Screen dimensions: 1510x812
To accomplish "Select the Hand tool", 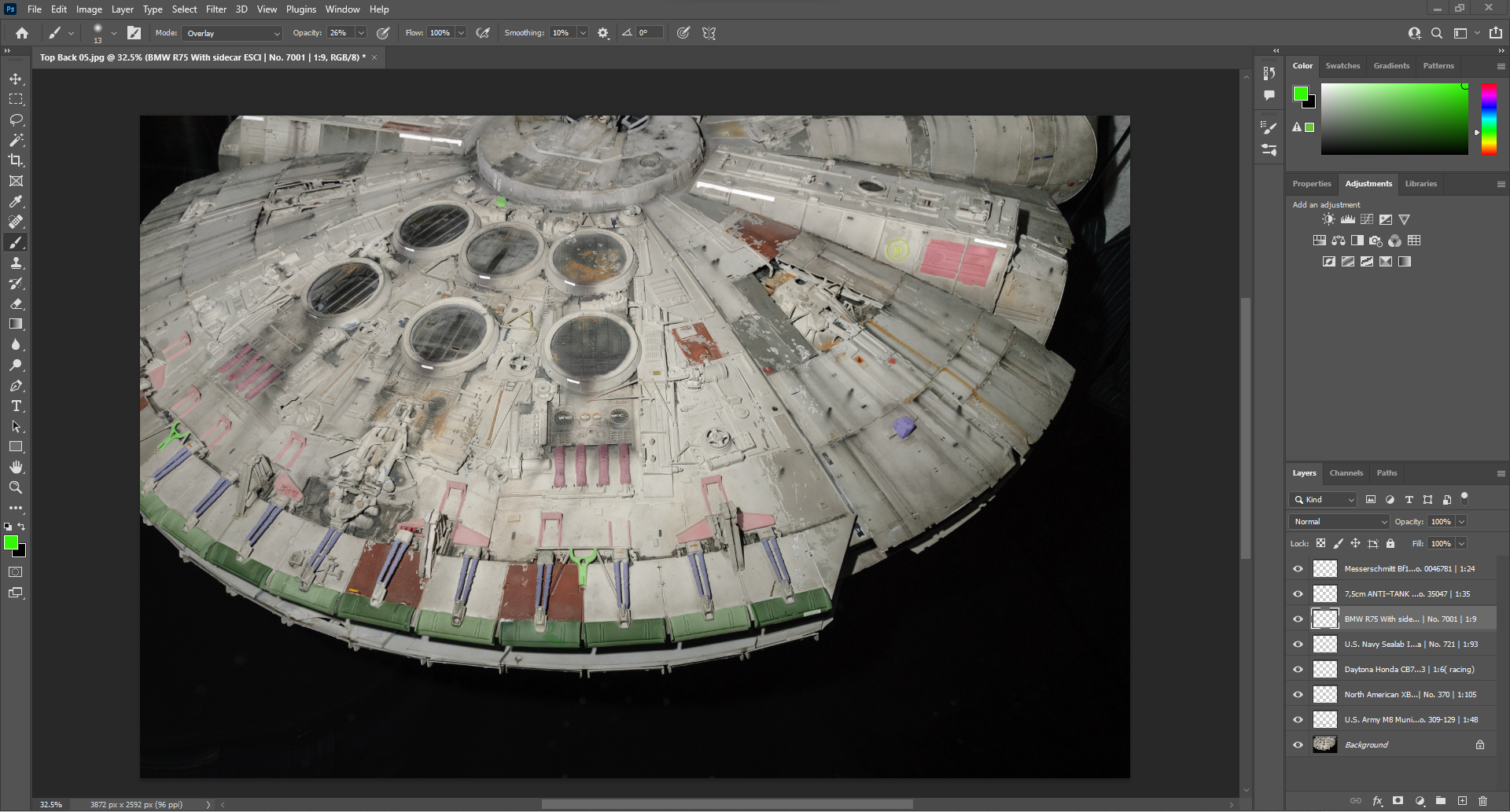I will click(x=16, y=467).
